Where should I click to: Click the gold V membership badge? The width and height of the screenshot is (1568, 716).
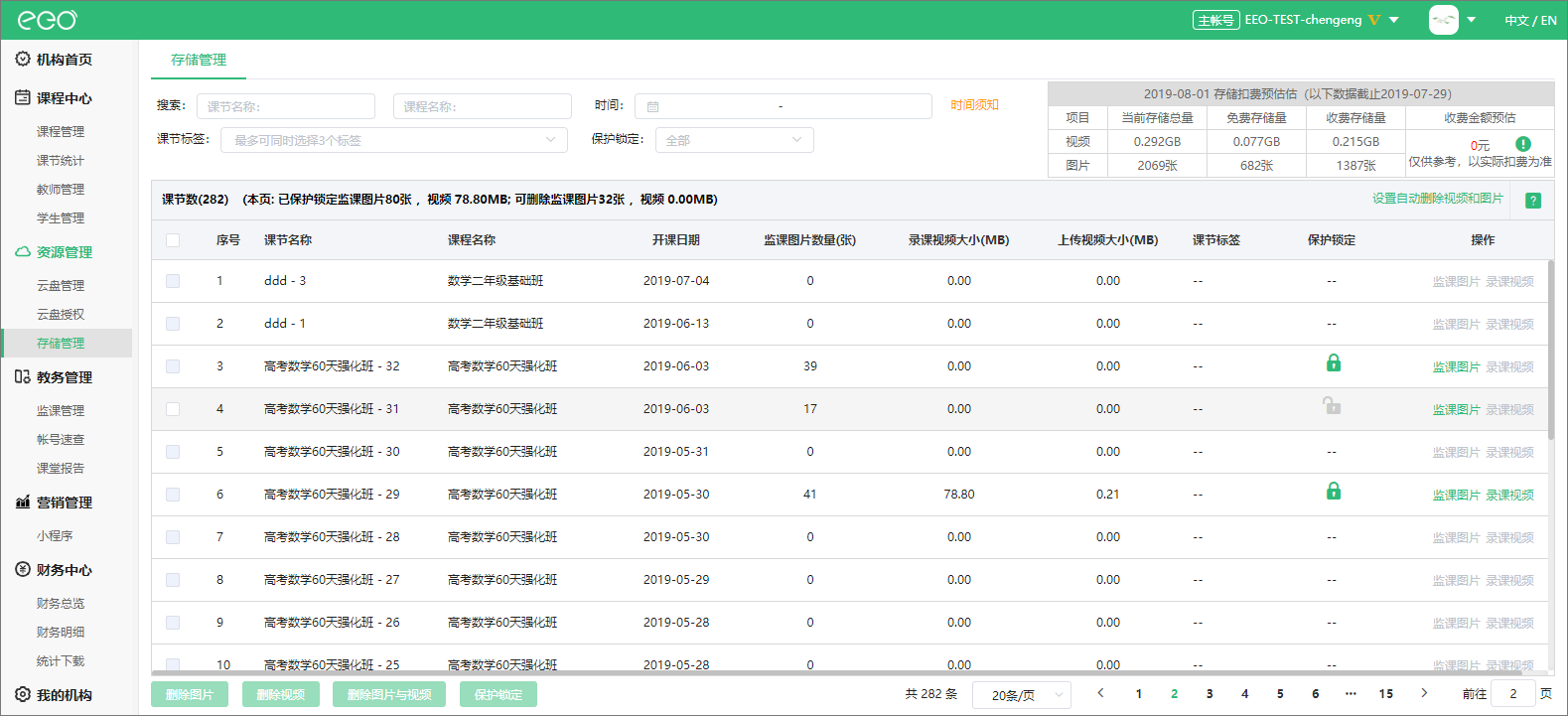(x=1374, y=20)
